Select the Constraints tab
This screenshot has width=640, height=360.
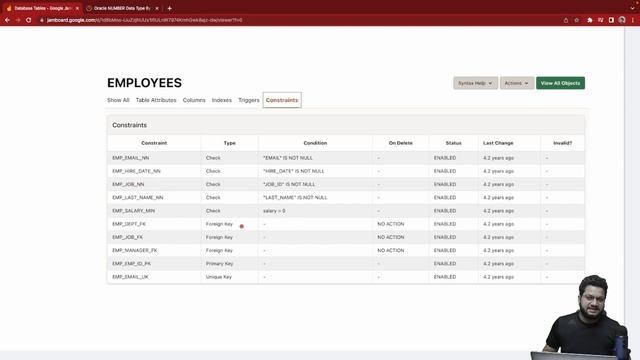pos(282,100)
